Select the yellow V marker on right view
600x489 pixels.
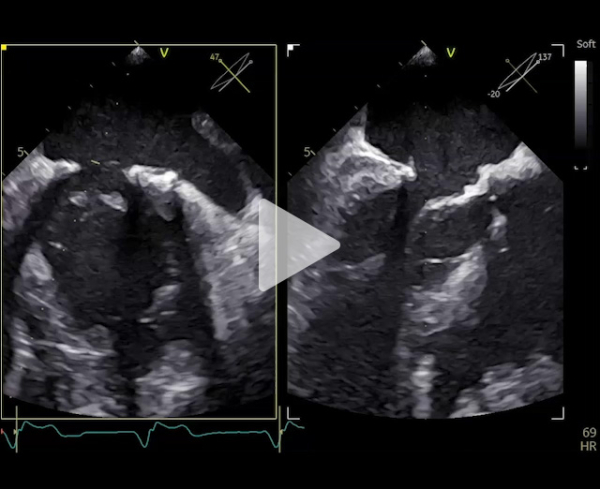(451, 52)
